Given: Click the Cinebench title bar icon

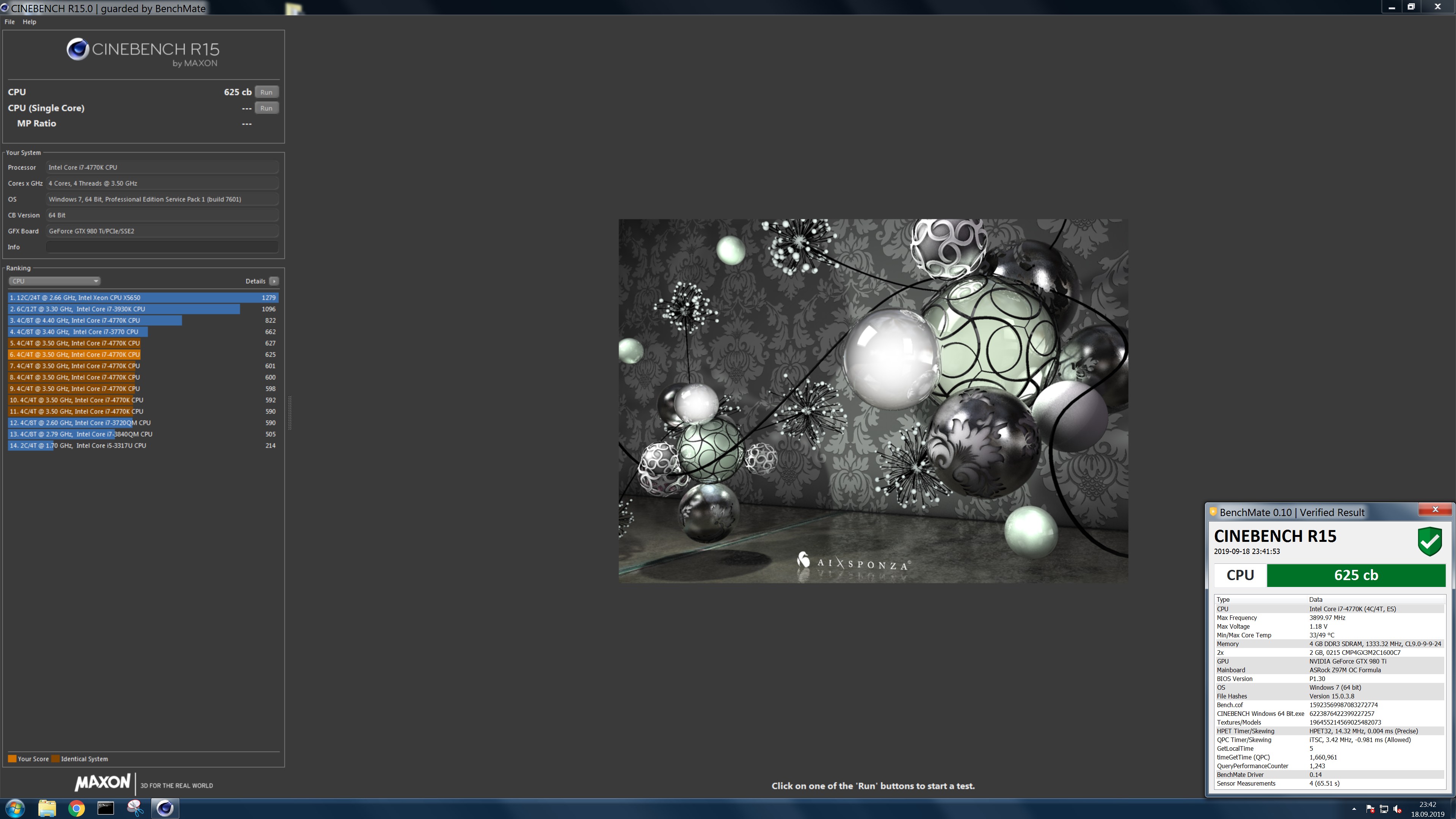Looking at the screenshot, I should tap(5, 8).
